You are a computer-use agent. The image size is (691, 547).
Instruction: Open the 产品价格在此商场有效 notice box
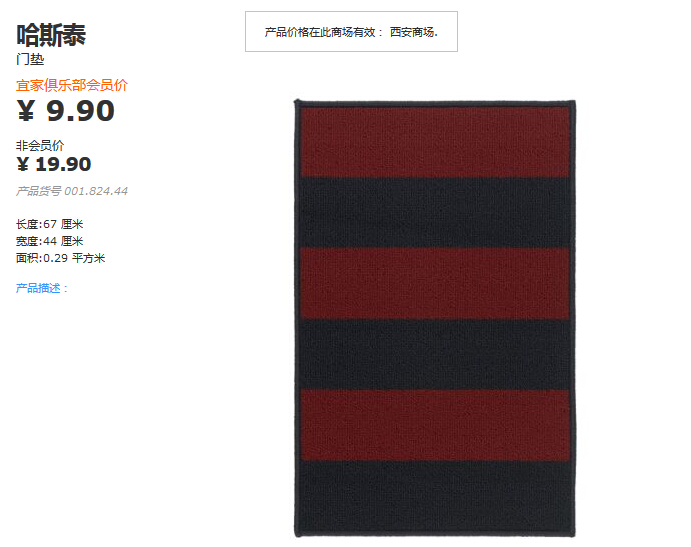(351, 32)
